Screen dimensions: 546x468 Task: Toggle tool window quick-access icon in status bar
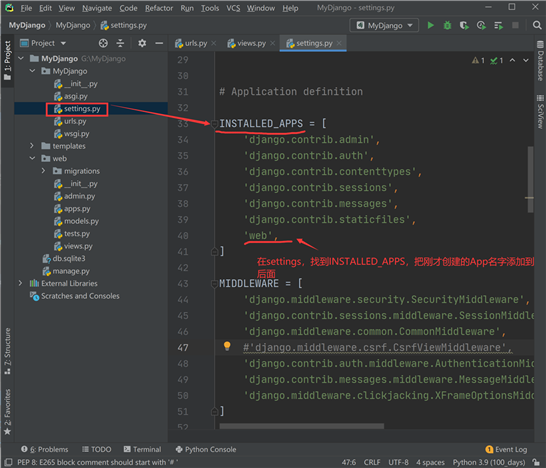pyautogui.click(x=8, y=462)
